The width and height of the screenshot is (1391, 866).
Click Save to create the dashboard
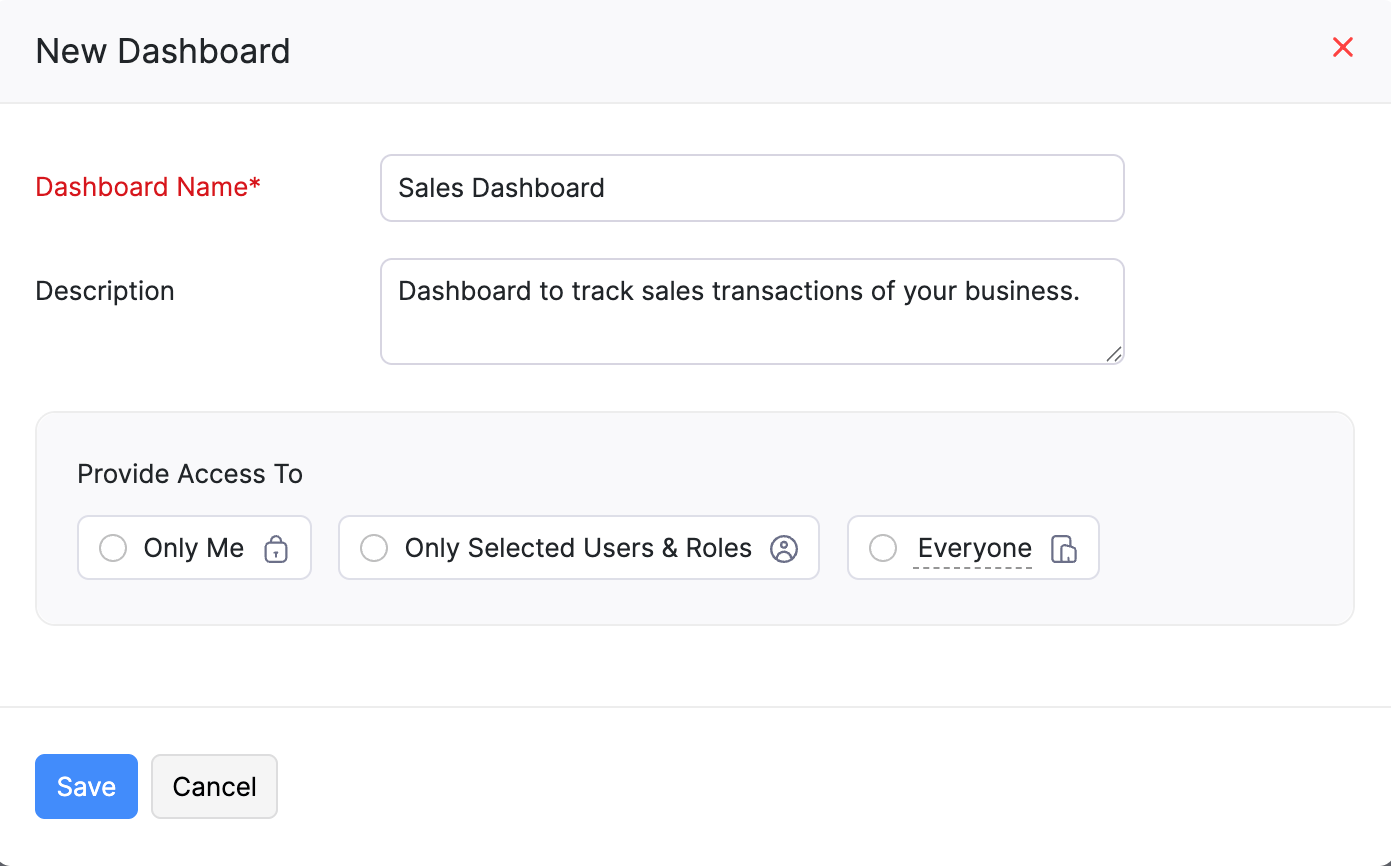click(x=86, y=786)
